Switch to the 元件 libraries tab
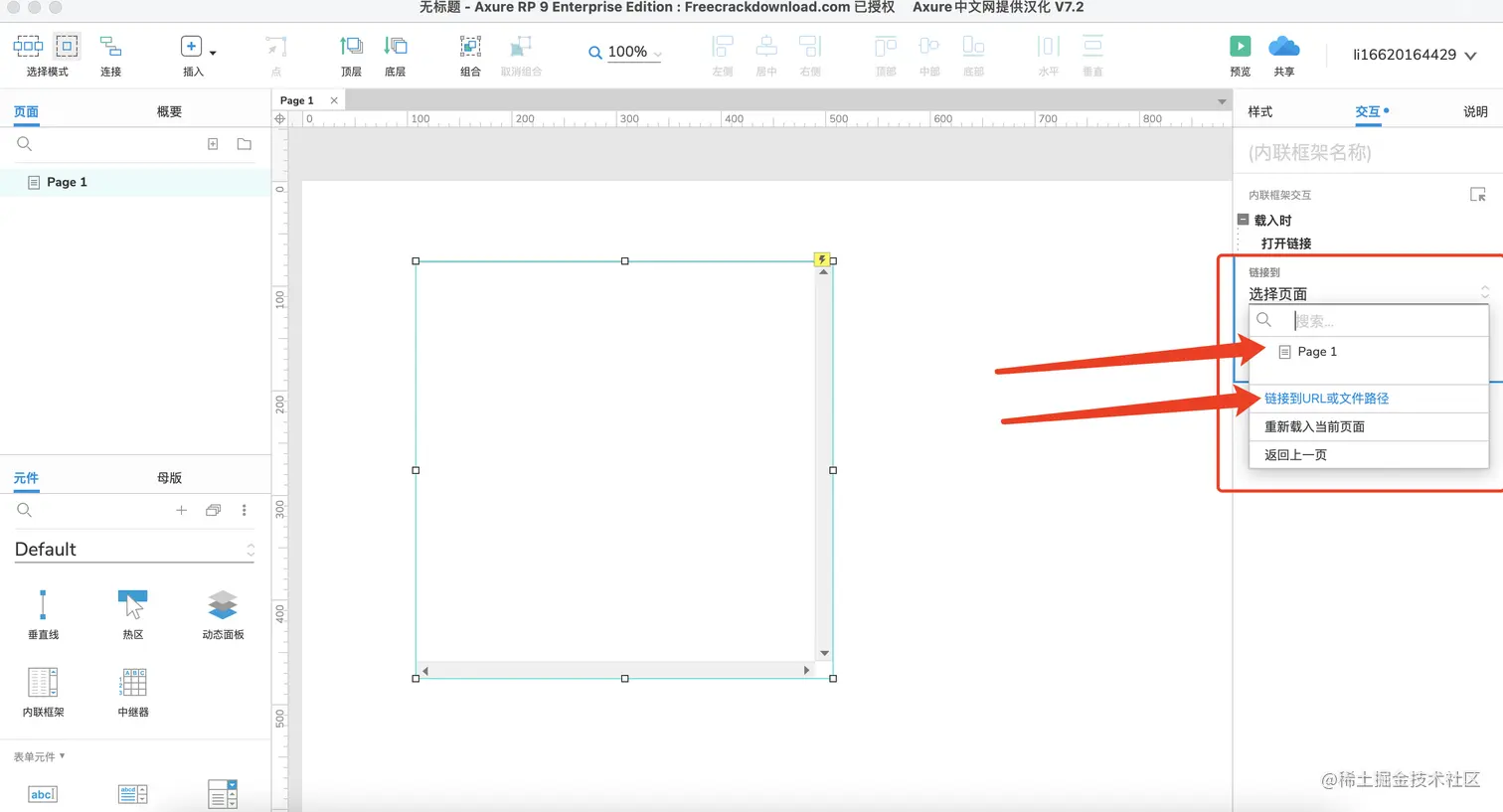The image size is (1503, 812). coord(27,478)
